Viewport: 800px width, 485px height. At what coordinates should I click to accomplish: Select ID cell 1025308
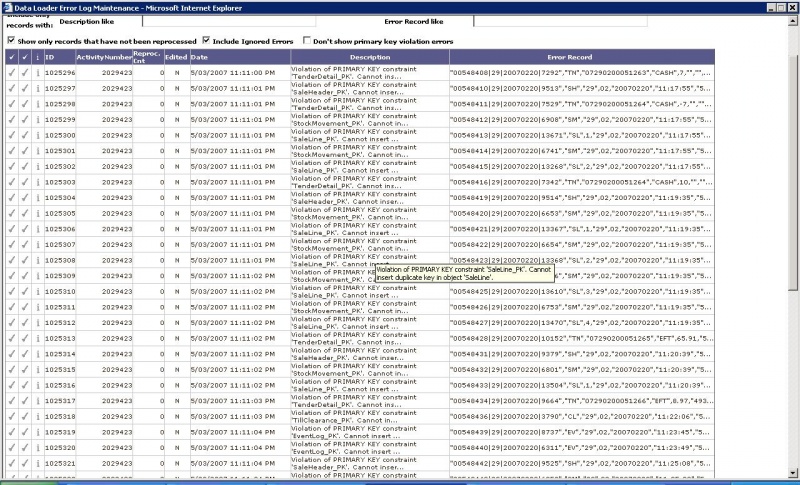60,260
